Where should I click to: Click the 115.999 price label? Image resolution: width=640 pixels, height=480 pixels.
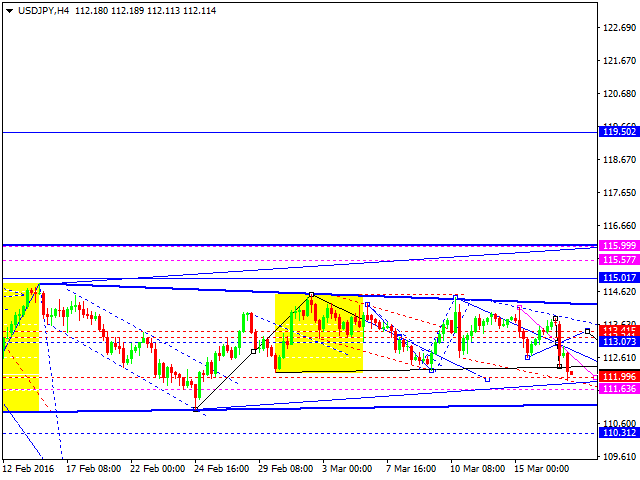616,246
